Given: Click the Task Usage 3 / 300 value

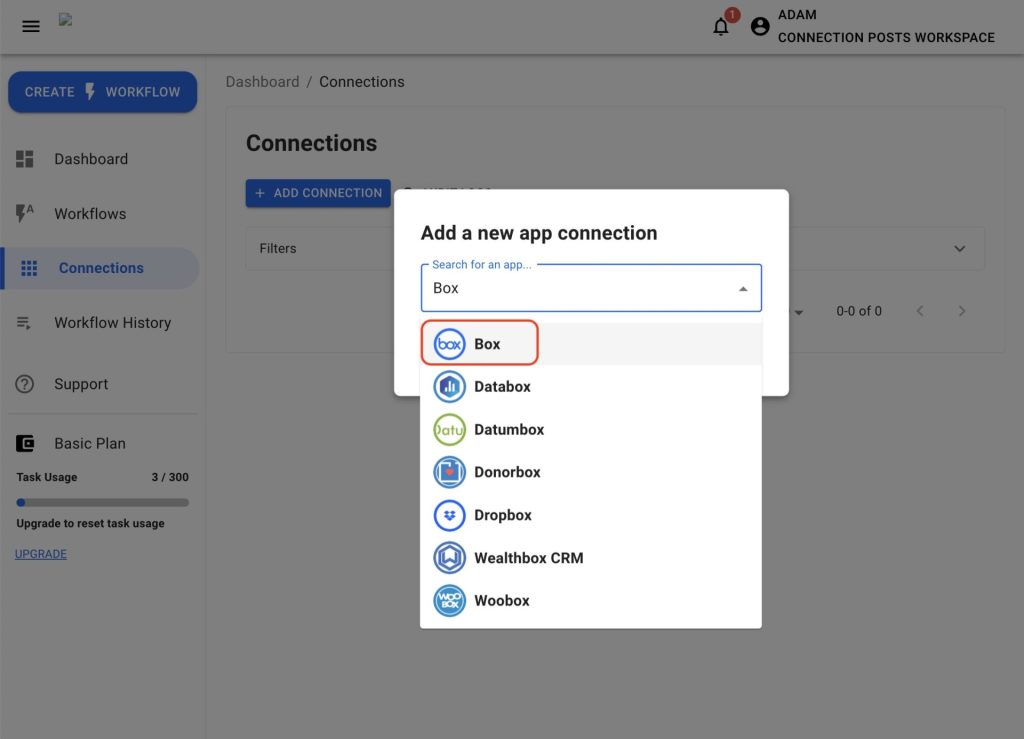Looking at the screenshot, I should (x=170, y=477).
